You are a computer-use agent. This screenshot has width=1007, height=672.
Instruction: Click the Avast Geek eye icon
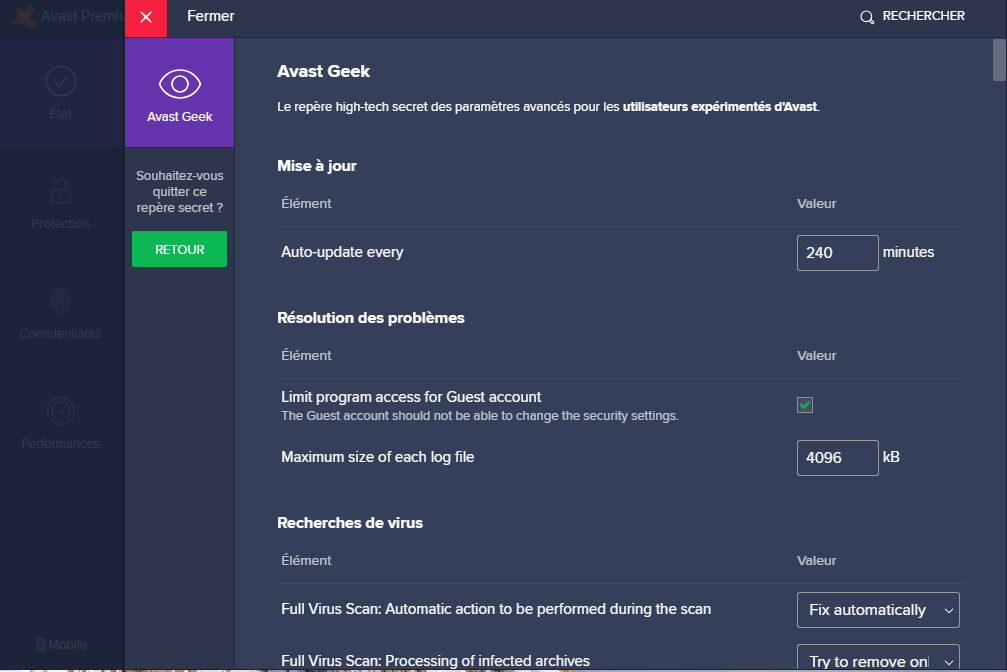point(180,84)
